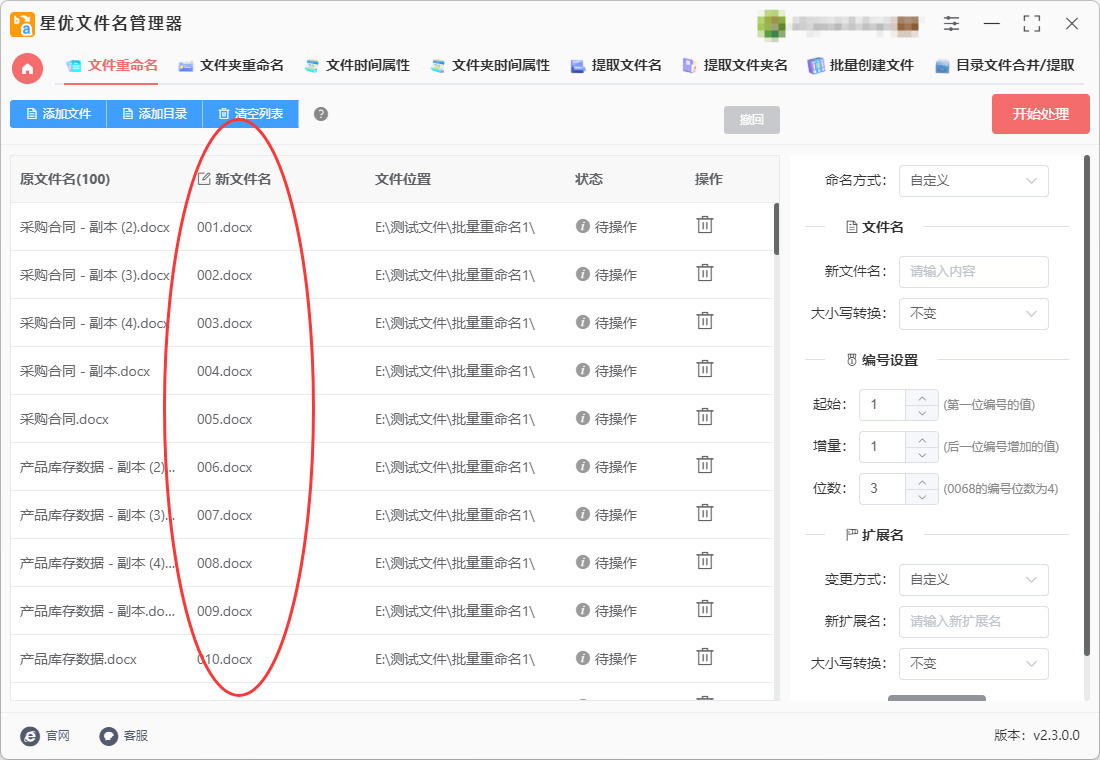Viewport: 1100px width, 760px height.
Task: Click the help question mark icon
Action: click(x=321, y=114)
